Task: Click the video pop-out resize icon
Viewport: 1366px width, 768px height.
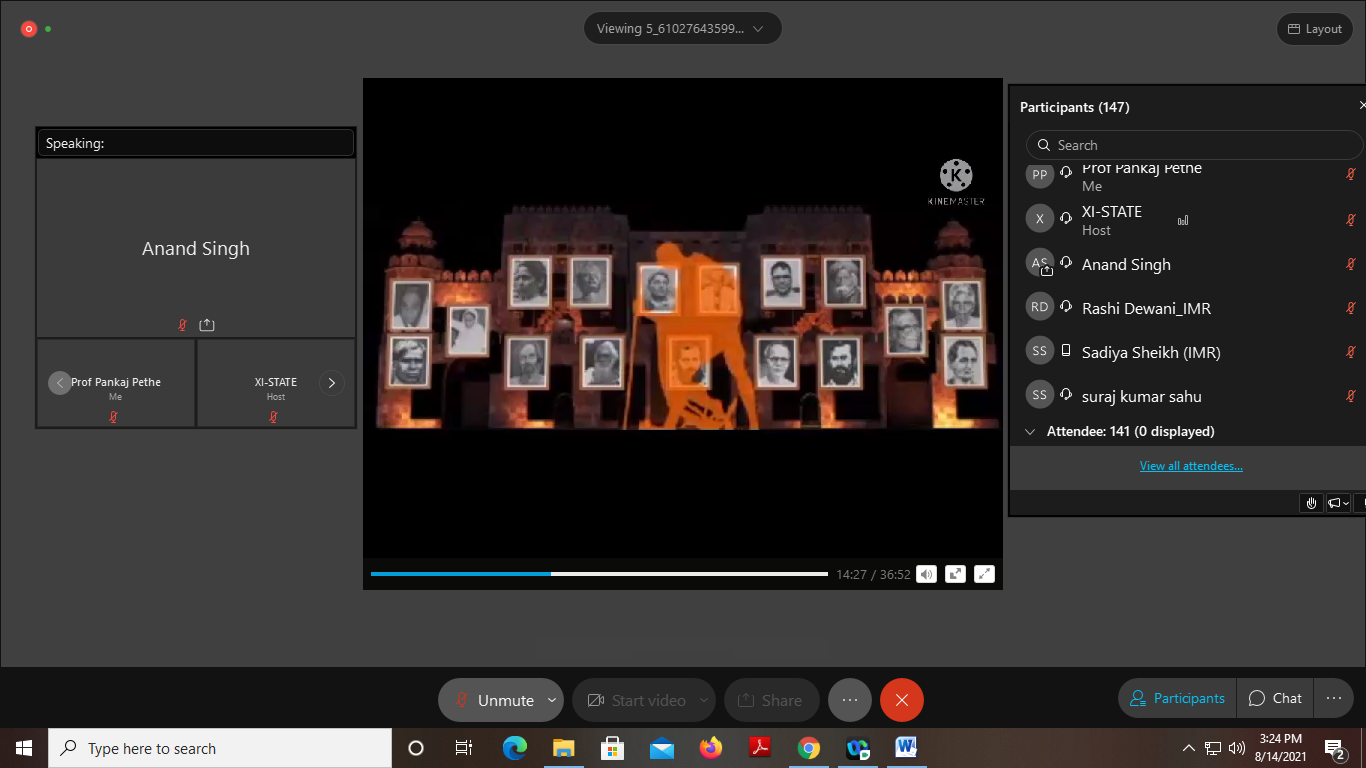Action: [955, 574]
